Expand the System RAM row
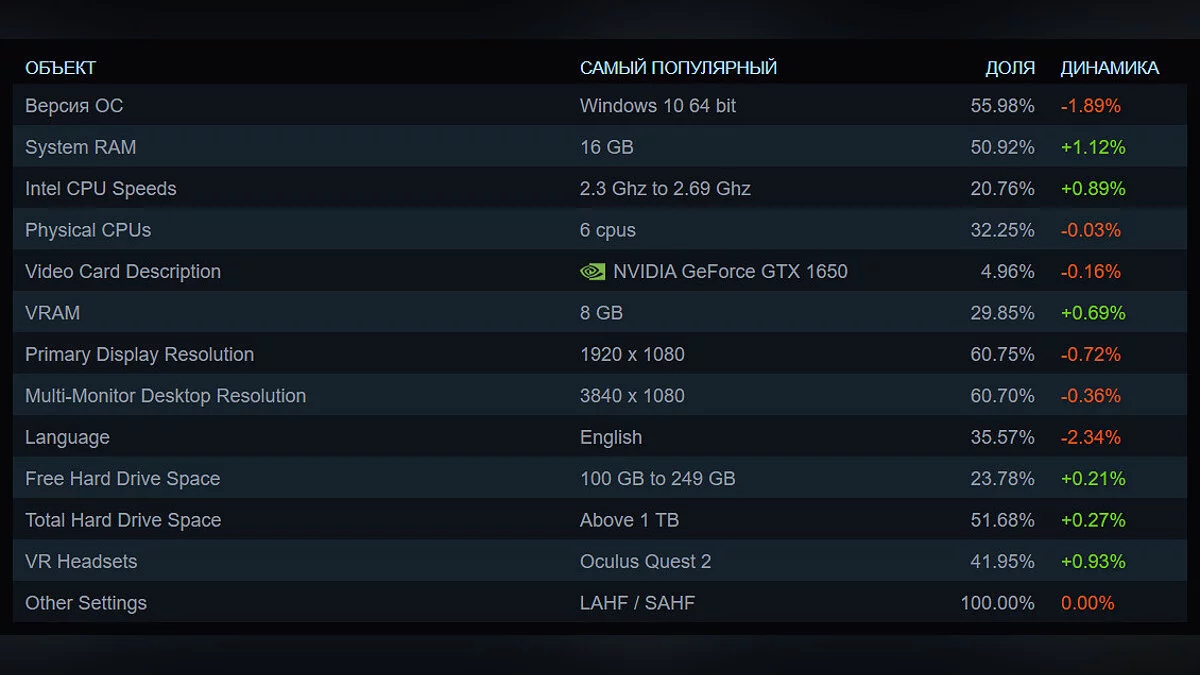1200x675 pixels. point(81,147)
